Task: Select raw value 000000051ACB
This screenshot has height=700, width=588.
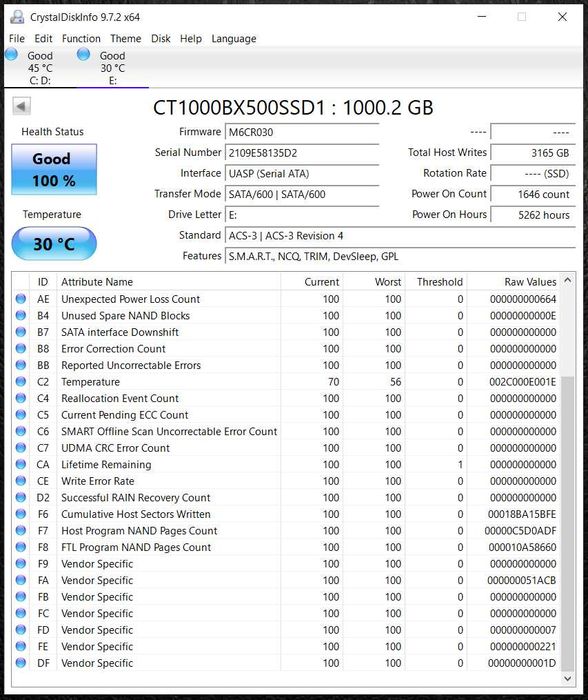Action: pyautogui.click(x=521, y=580)
